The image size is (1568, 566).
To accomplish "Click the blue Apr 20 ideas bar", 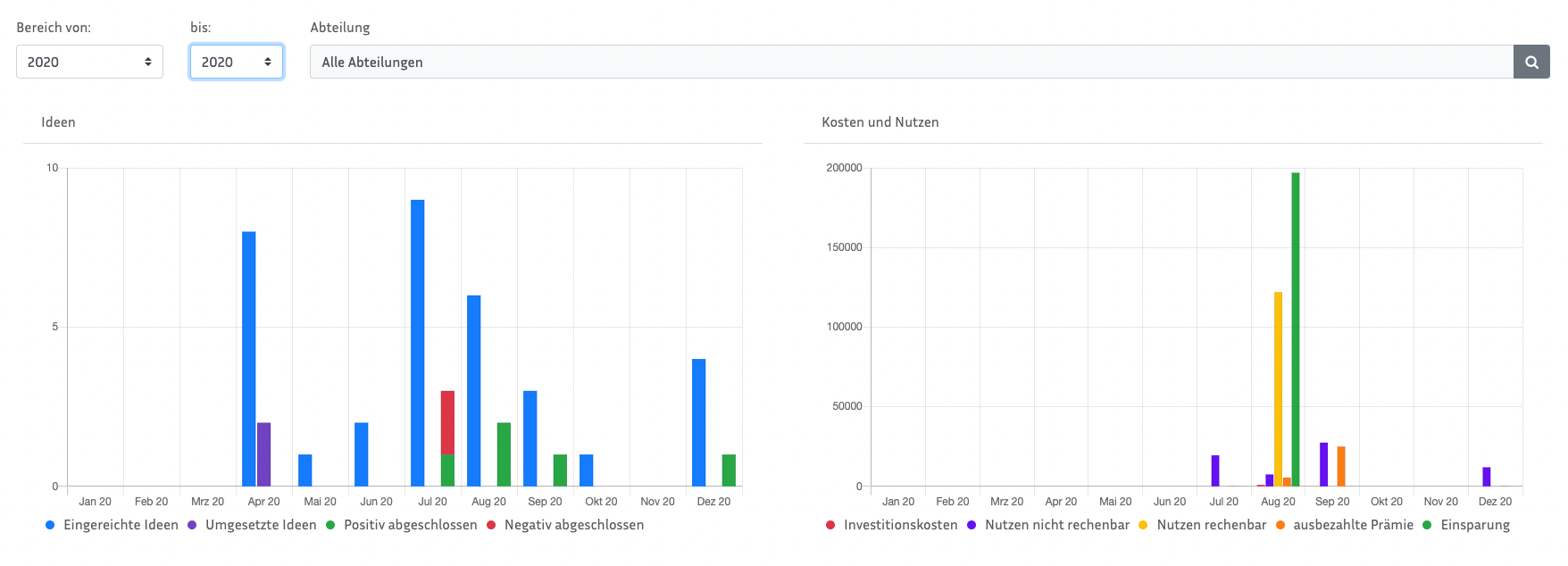I will [249, 357].
